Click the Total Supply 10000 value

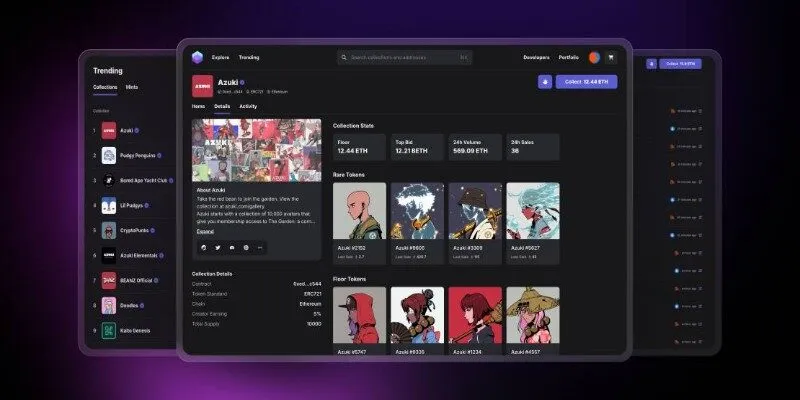(x=314, y=324)
